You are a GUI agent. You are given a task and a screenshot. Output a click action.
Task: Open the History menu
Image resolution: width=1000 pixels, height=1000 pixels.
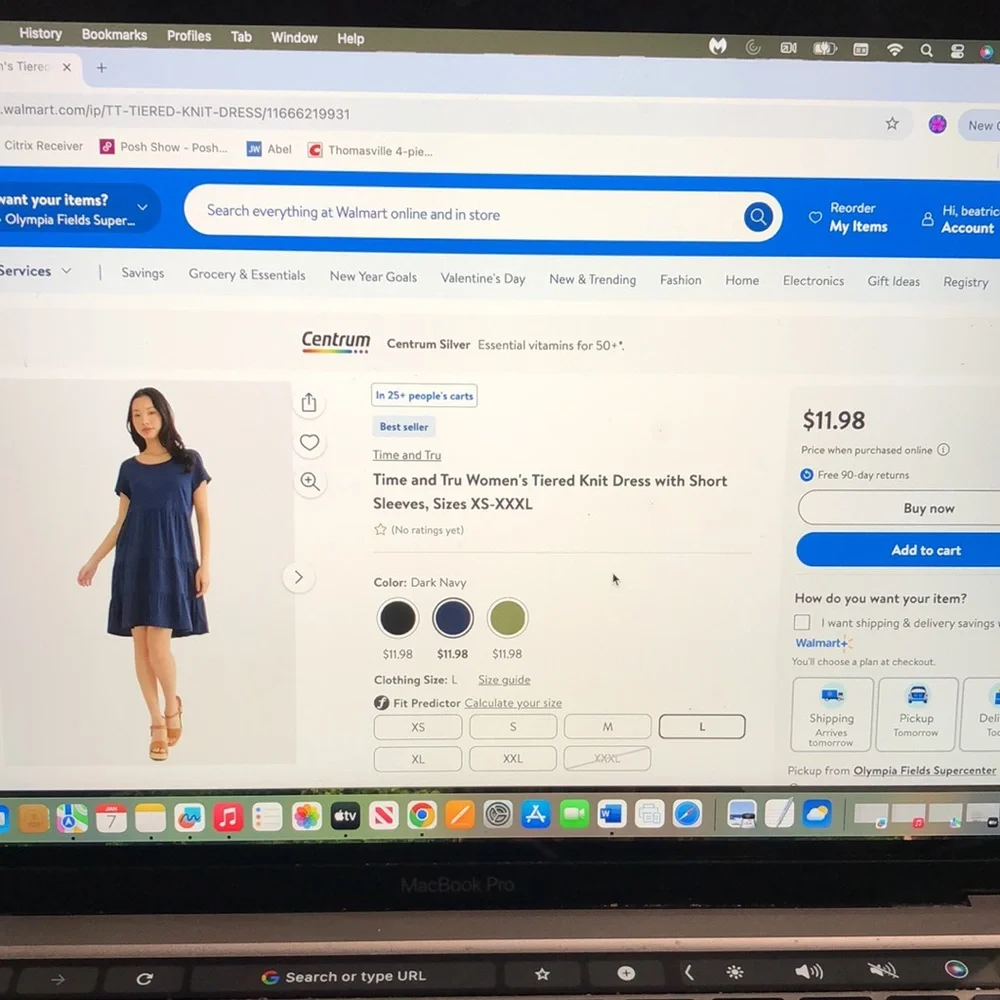40,33
